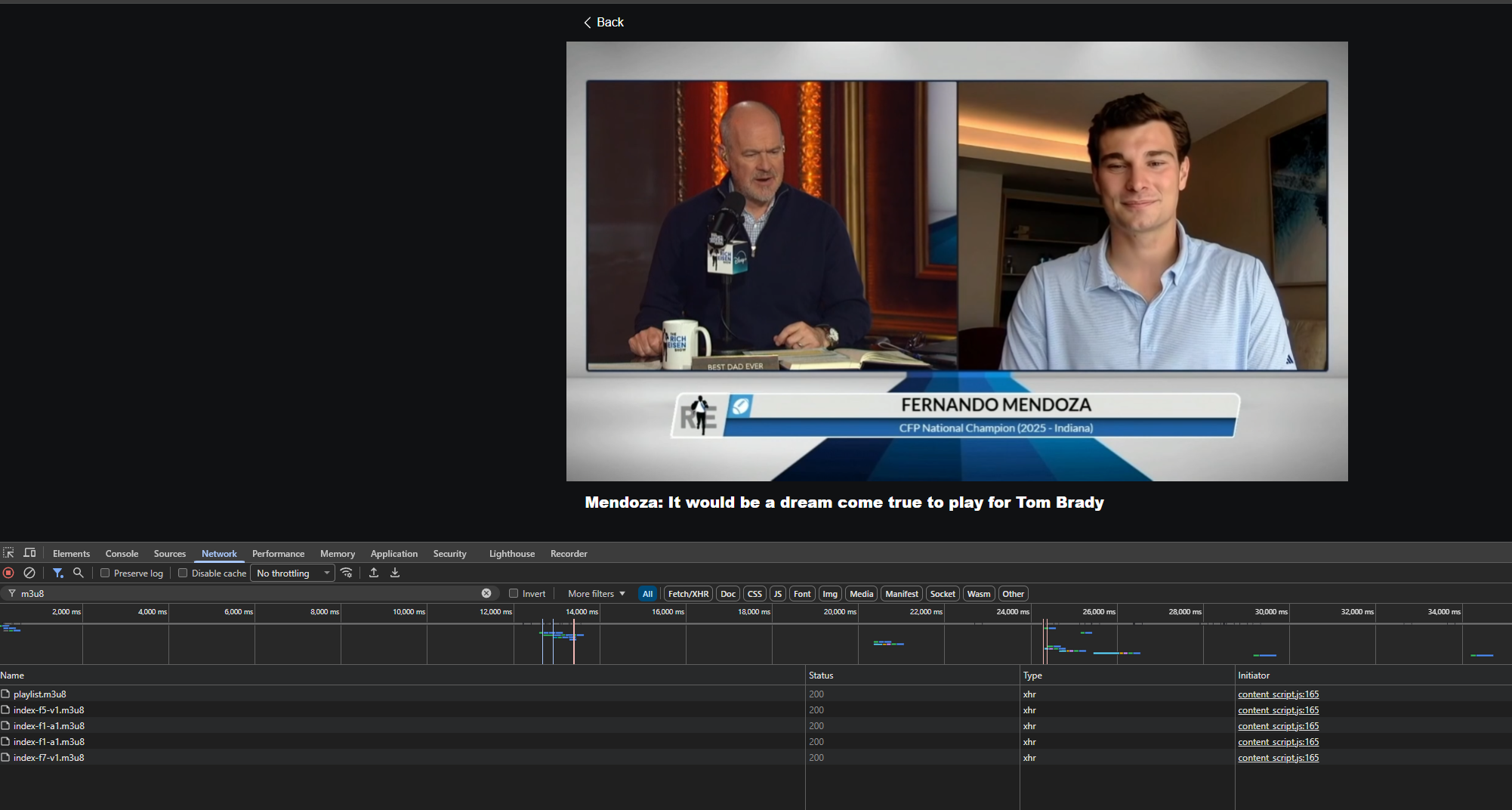Switch to the Console tab
Image resolution: width=1512 pixels, height=810 pixels.
pos(122,554)
